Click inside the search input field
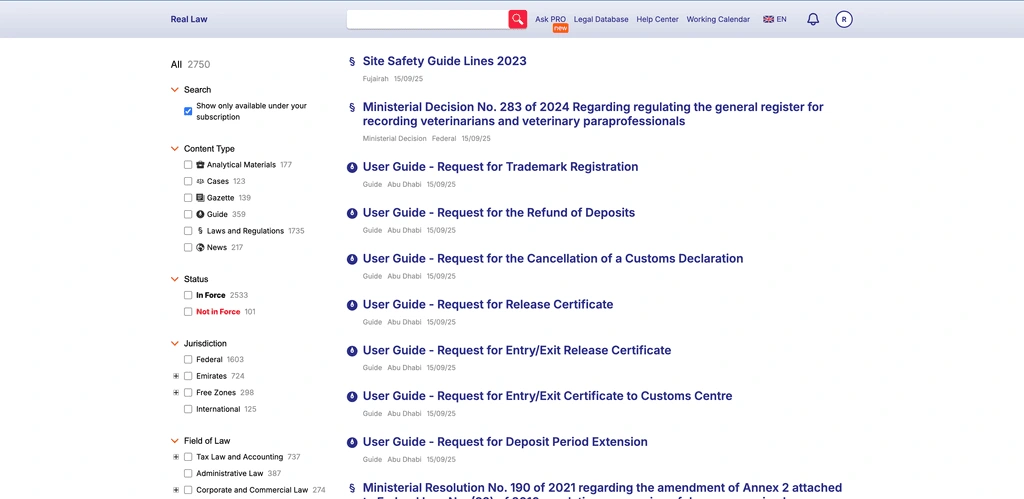Screen dimensions: 1024x499 click(x=427, y=20)
